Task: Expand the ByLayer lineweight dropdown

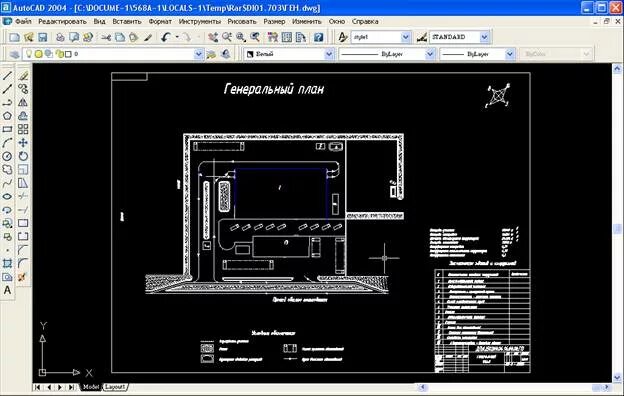Action: (510, 54)
